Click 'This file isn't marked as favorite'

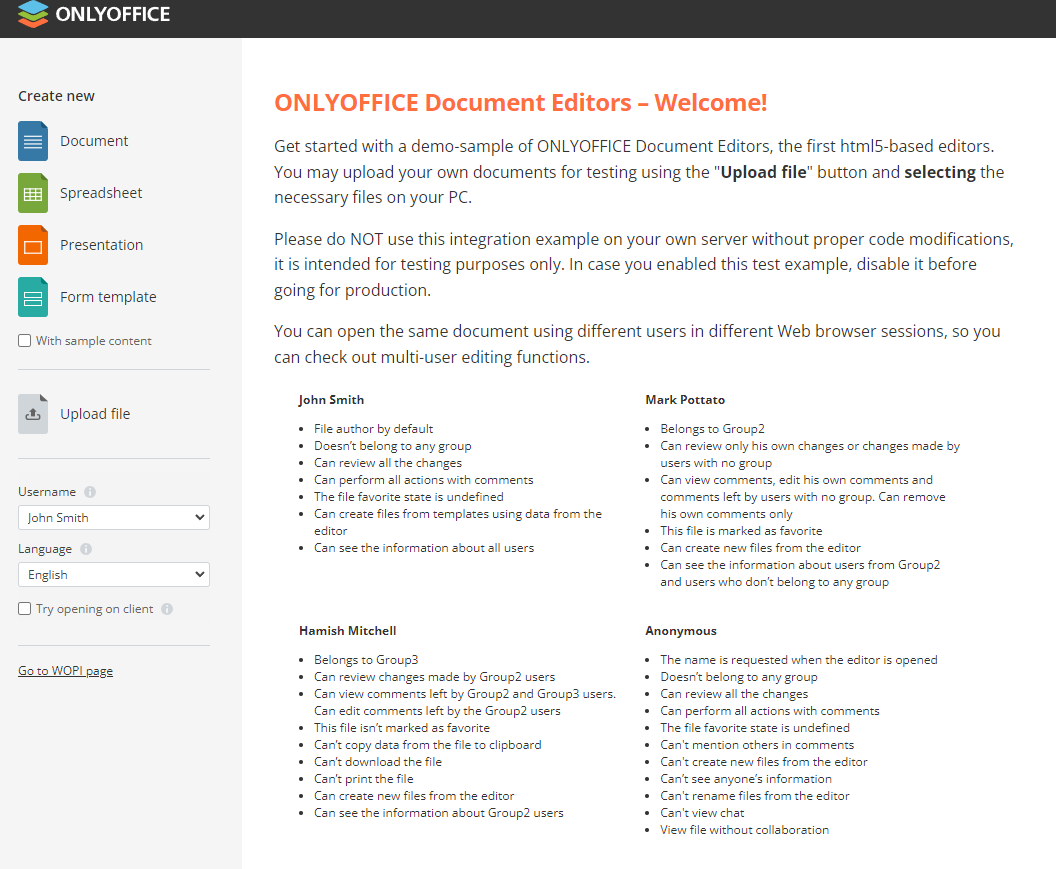click(402, 728)
